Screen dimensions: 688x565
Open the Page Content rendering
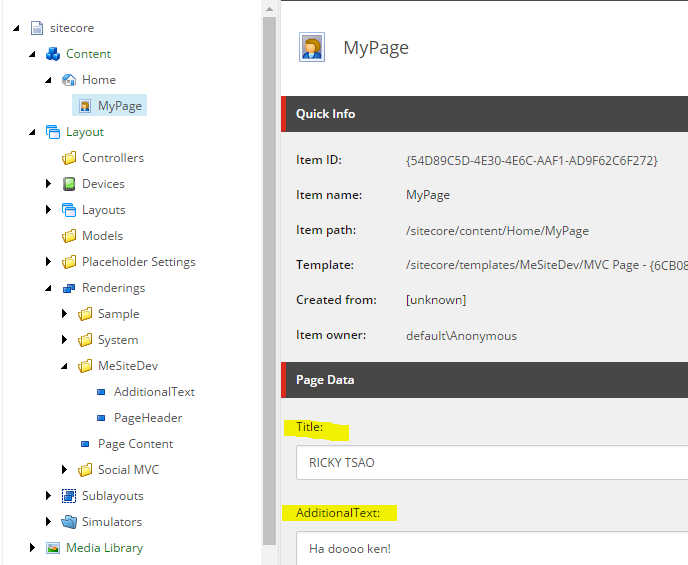click(x=135, y=444)
